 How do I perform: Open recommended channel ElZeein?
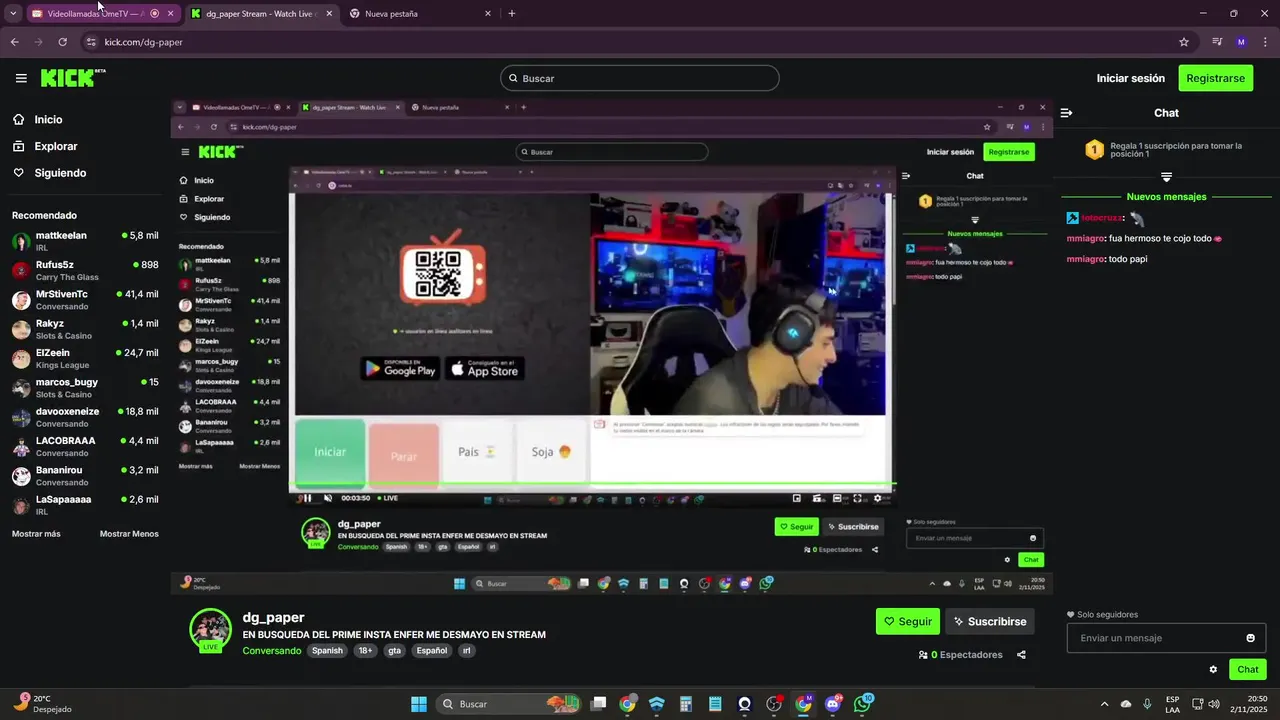[85, 358]
